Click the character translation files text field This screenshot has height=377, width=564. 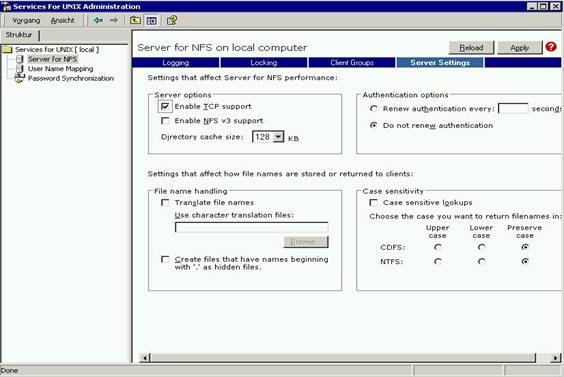point(251,227)
